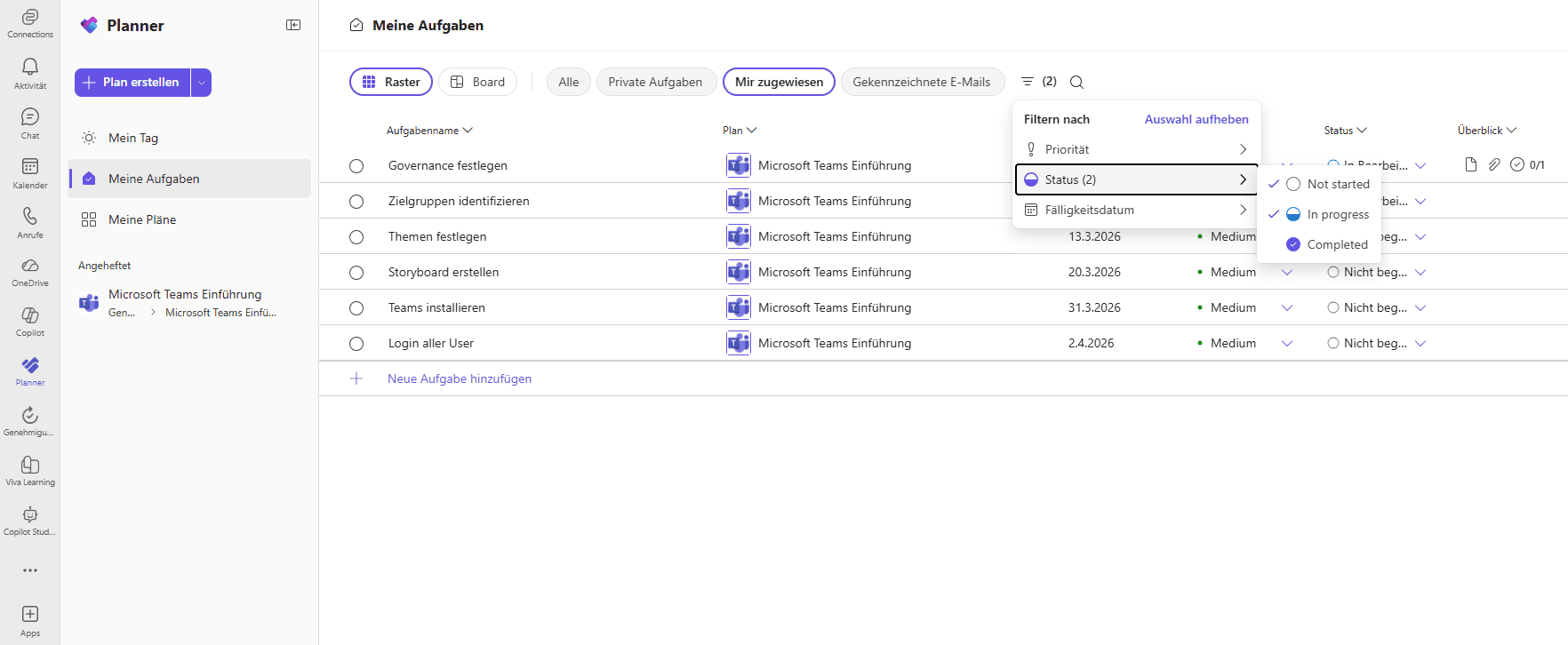The image size is (1568, 645).
Task: Click the filter icon showing (2)
Action: click(x=1038, y=82)
